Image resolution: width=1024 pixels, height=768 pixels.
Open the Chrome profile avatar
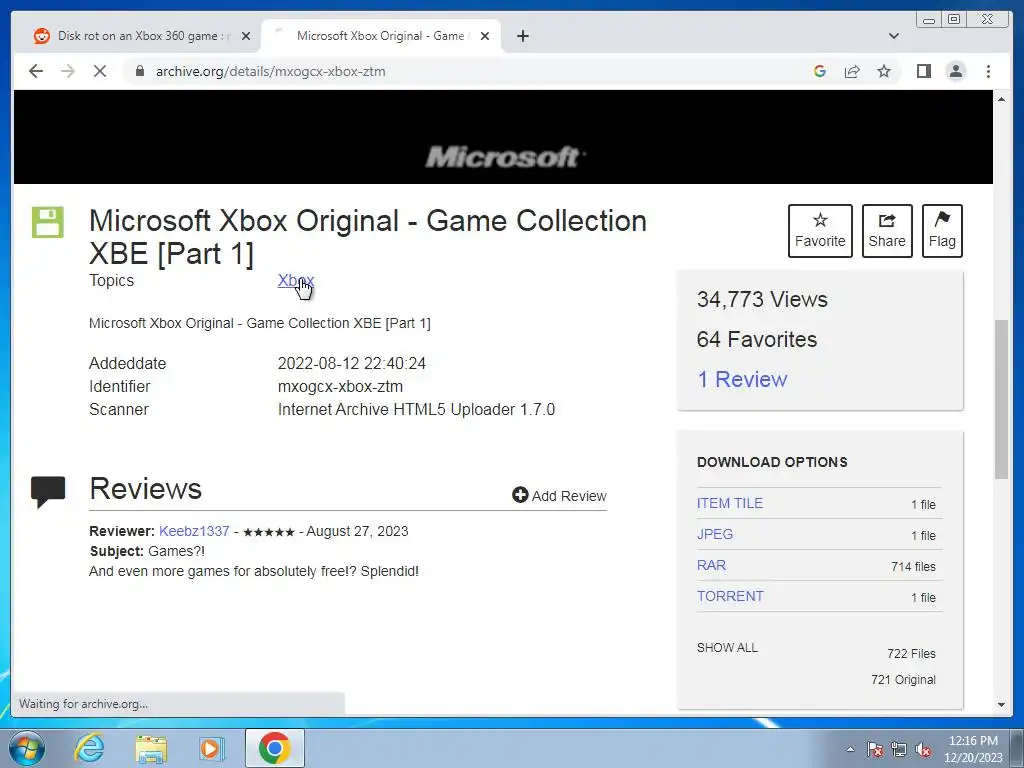955,71
